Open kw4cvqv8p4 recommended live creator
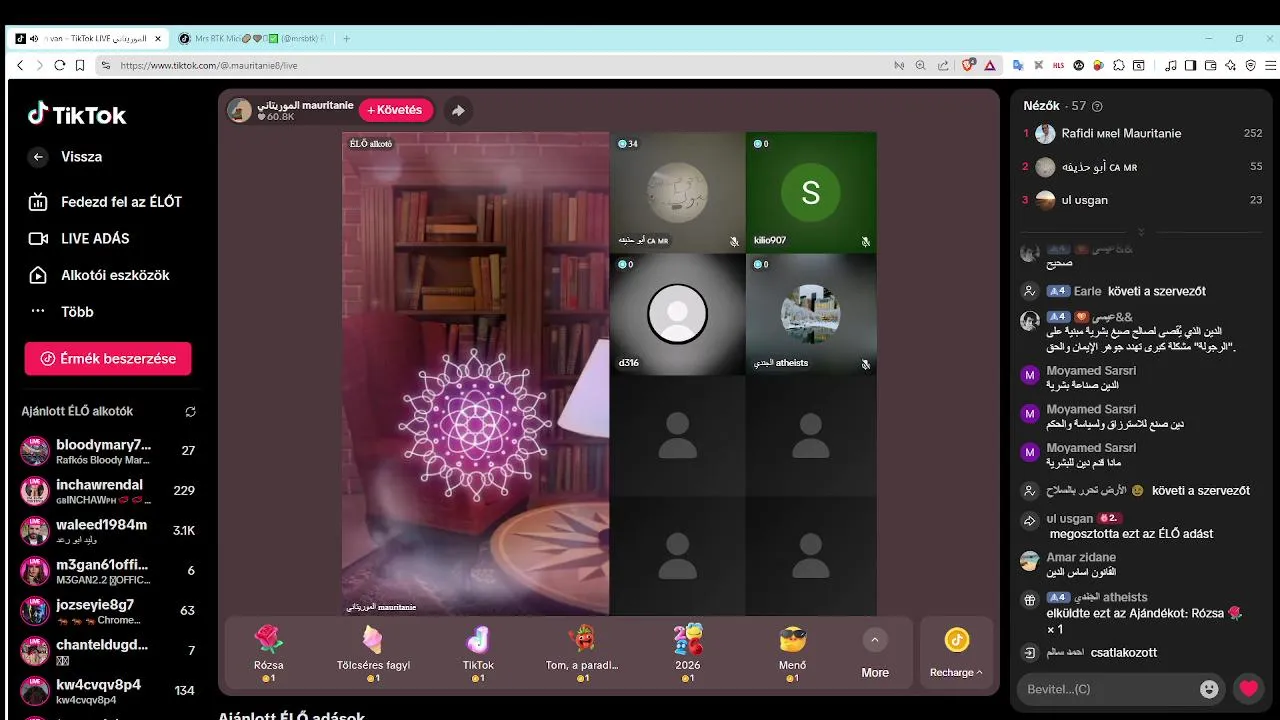The height and width of the screenshot is (720, 1280). [x=108, y=691]
